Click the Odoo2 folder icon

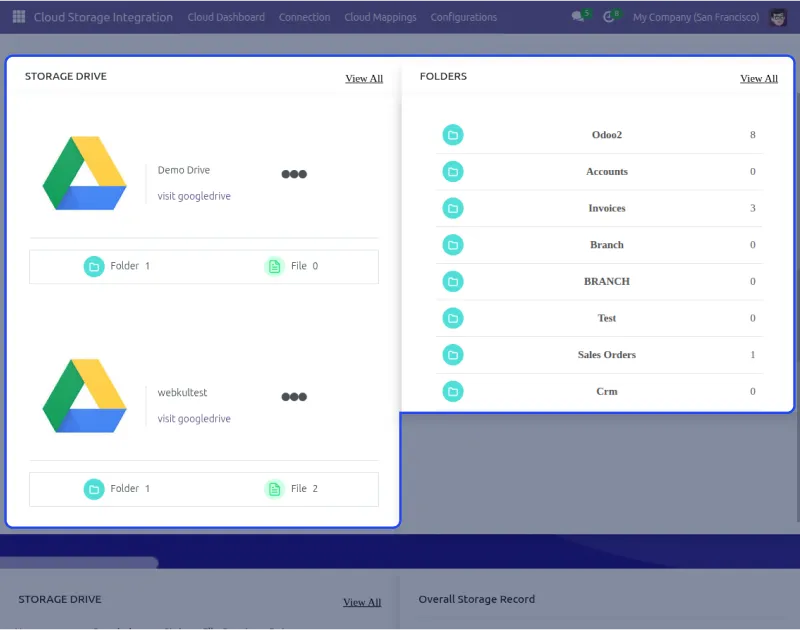click(453, 134)
